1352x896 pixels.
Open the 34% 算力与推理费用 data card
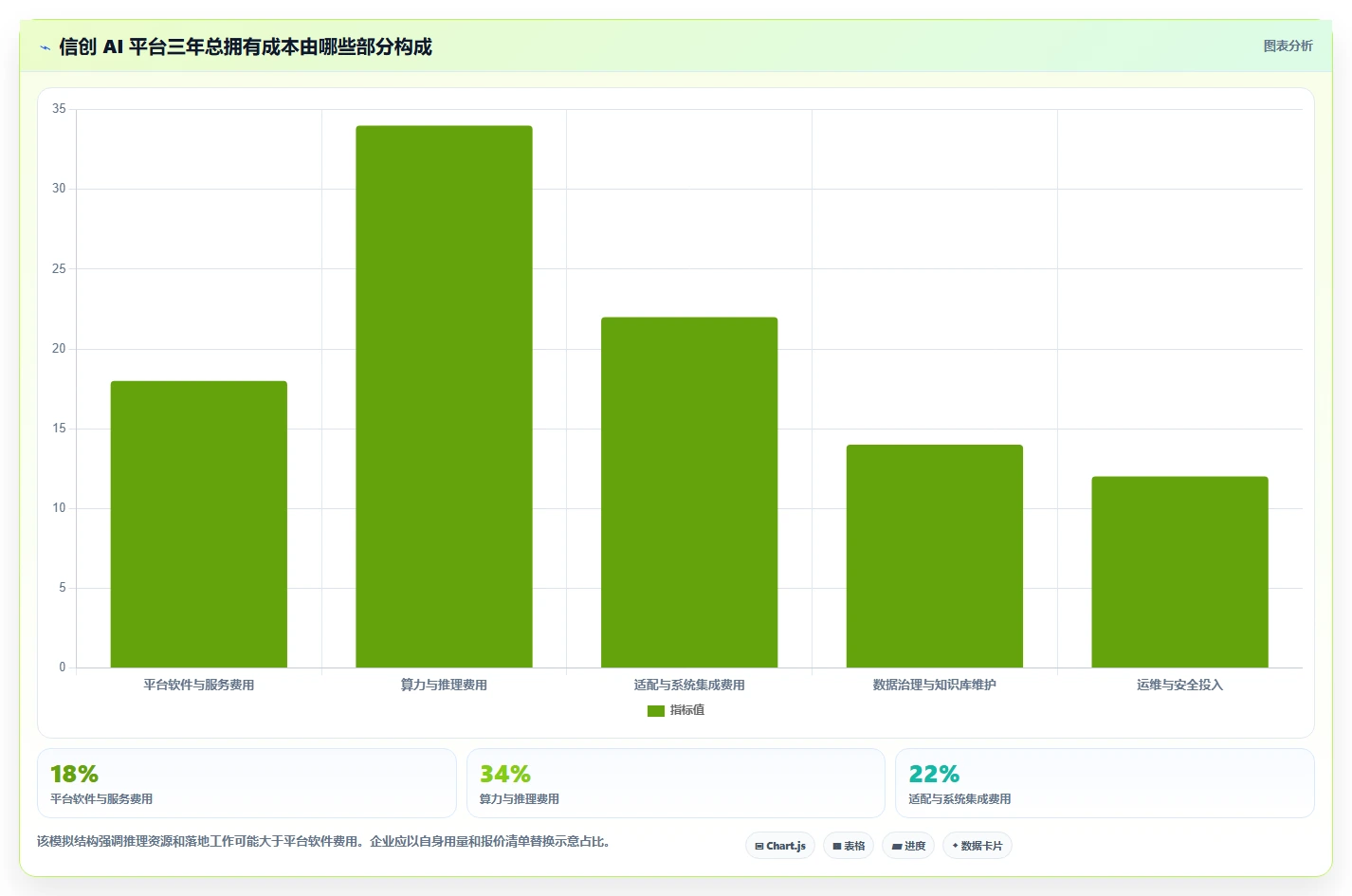tap(676, 783)
